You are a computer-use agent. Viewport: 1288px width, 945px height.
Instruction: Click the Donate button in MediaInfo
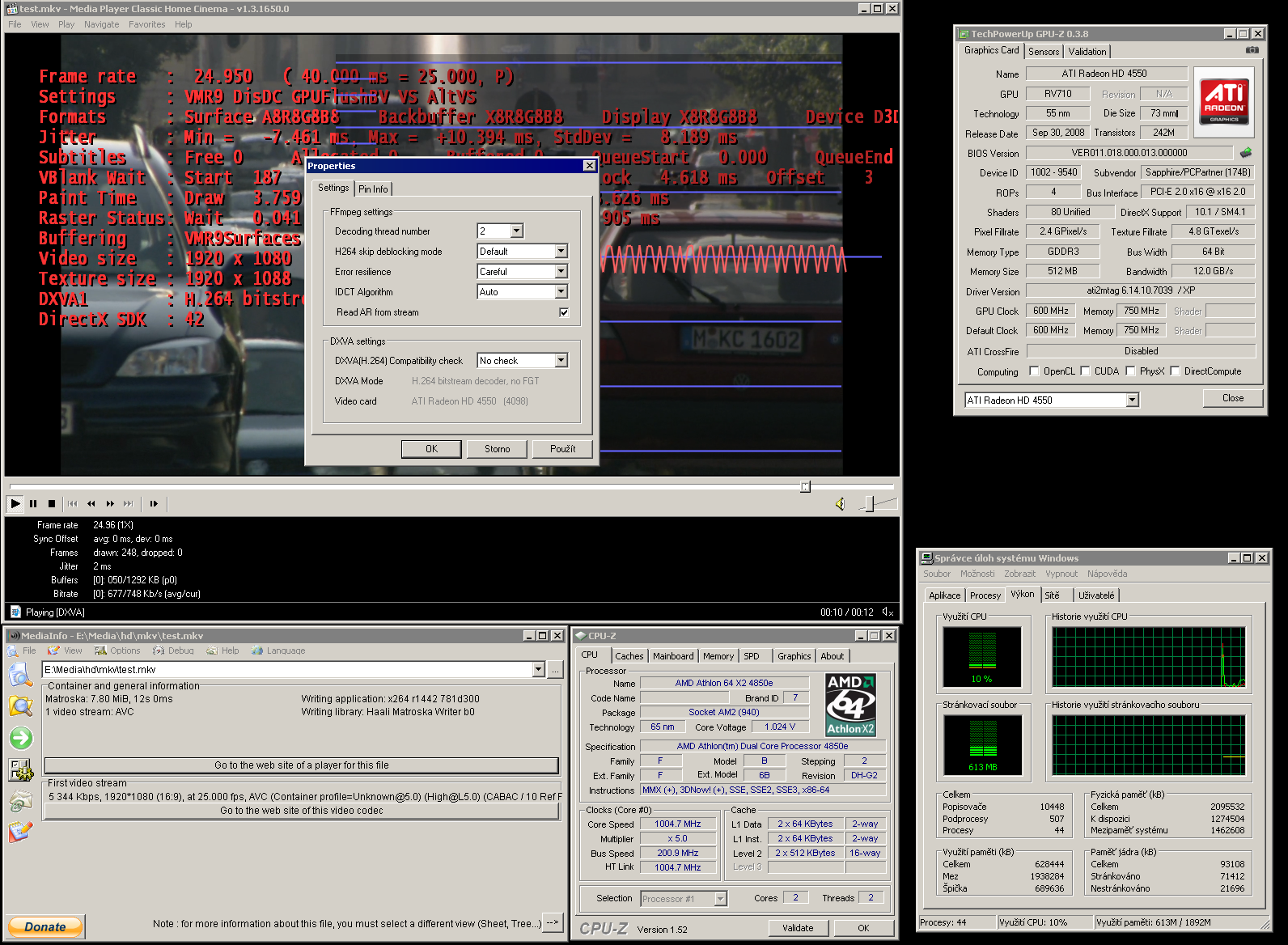[45, 927]
